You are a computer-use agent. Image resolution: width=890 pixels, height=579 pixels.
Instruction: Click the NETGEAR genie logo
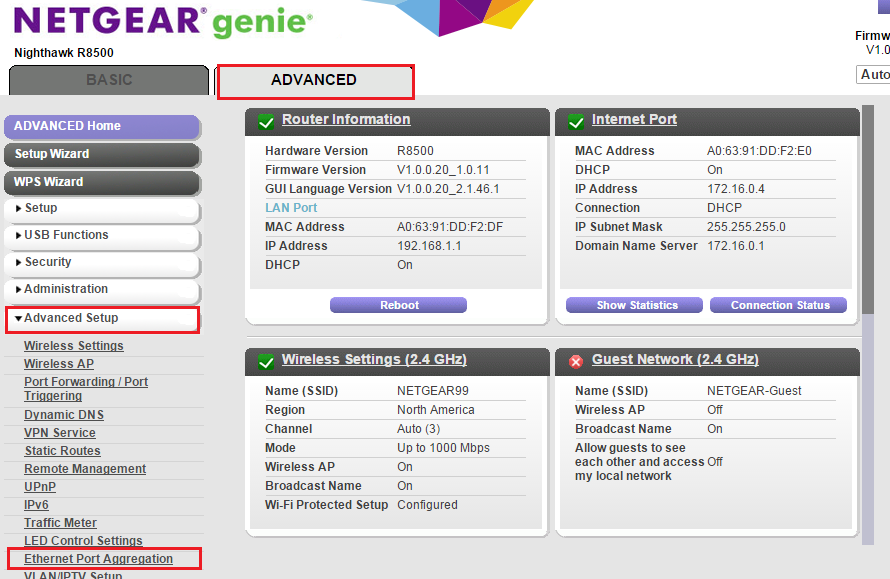coord(163,22)
